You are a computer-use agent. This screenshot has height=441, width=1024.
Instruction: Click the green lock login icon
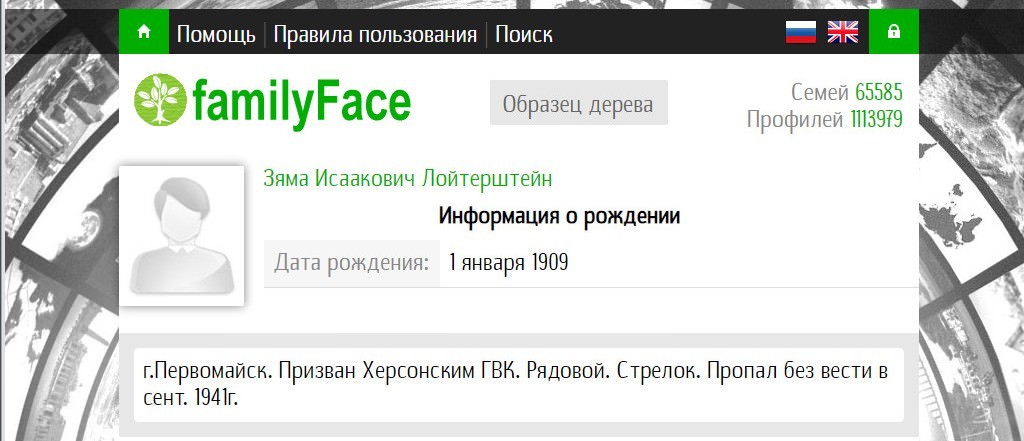(893, 32)
